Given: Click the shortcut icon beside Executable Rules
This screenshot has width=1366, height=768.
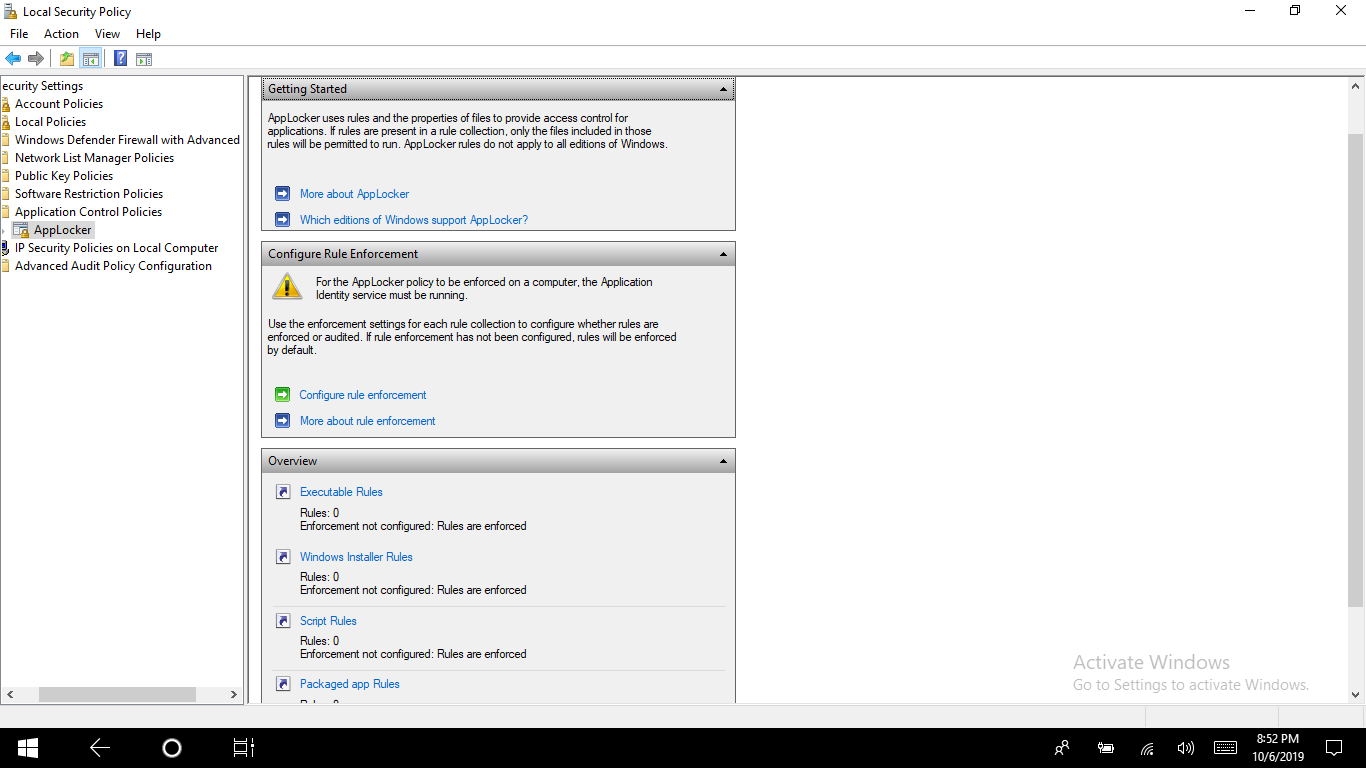Looking at the screenshot, I should coord(283,492).
